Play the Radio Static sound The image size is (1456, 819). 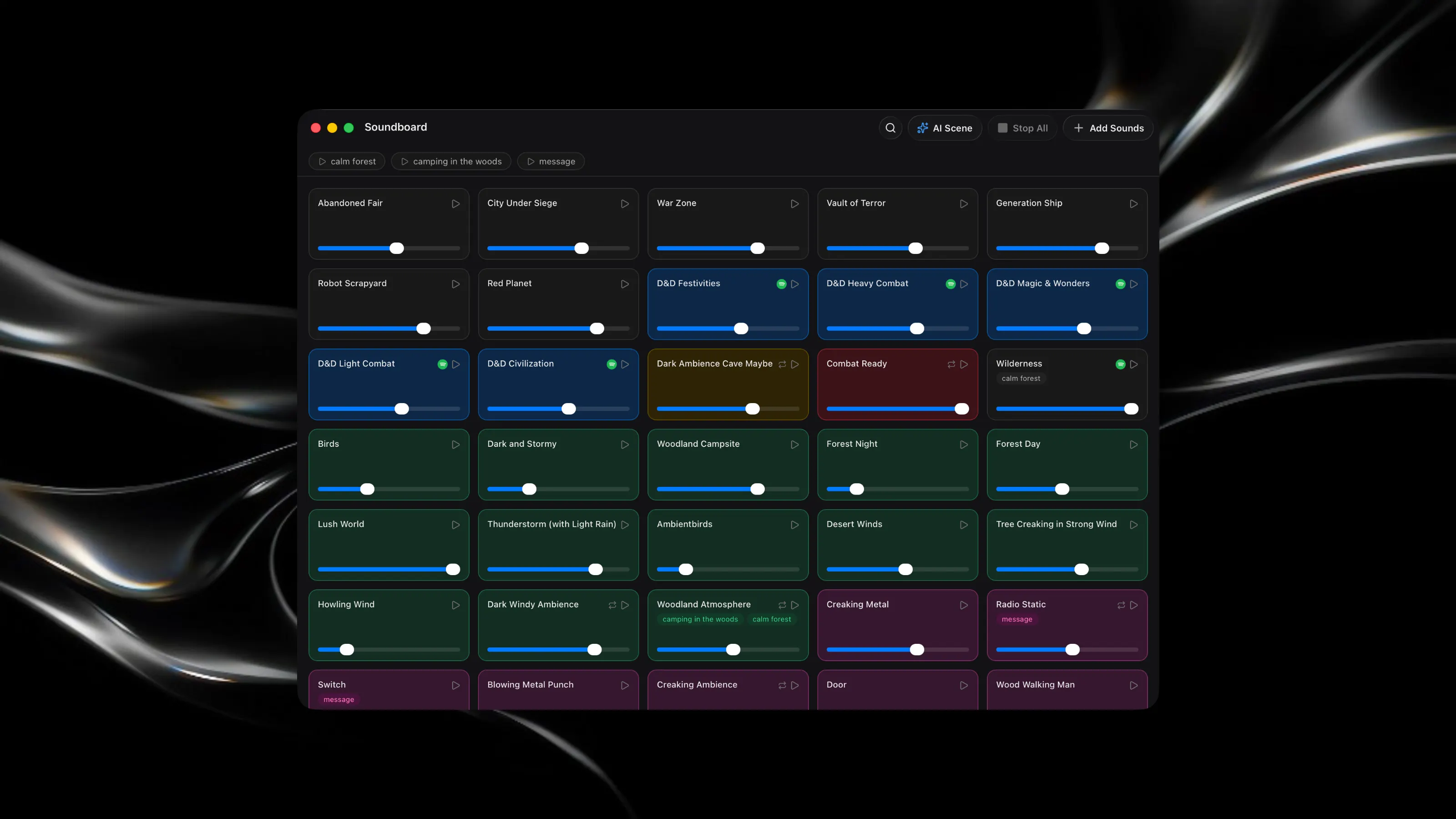point(1133,605)
